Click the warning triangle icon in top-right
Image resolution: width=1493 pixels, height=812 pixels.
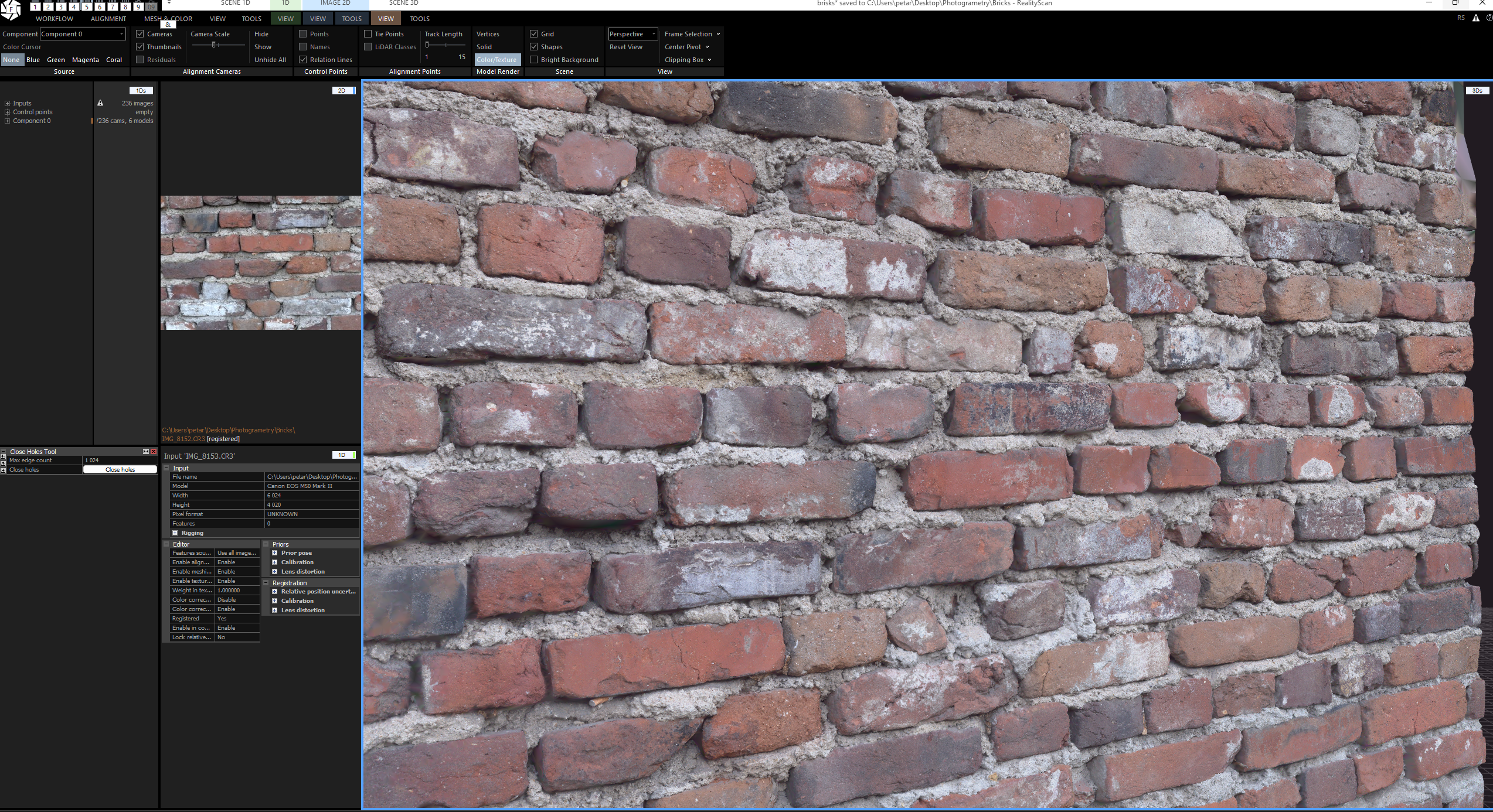pyautogui.click(x=1476, y=18)
